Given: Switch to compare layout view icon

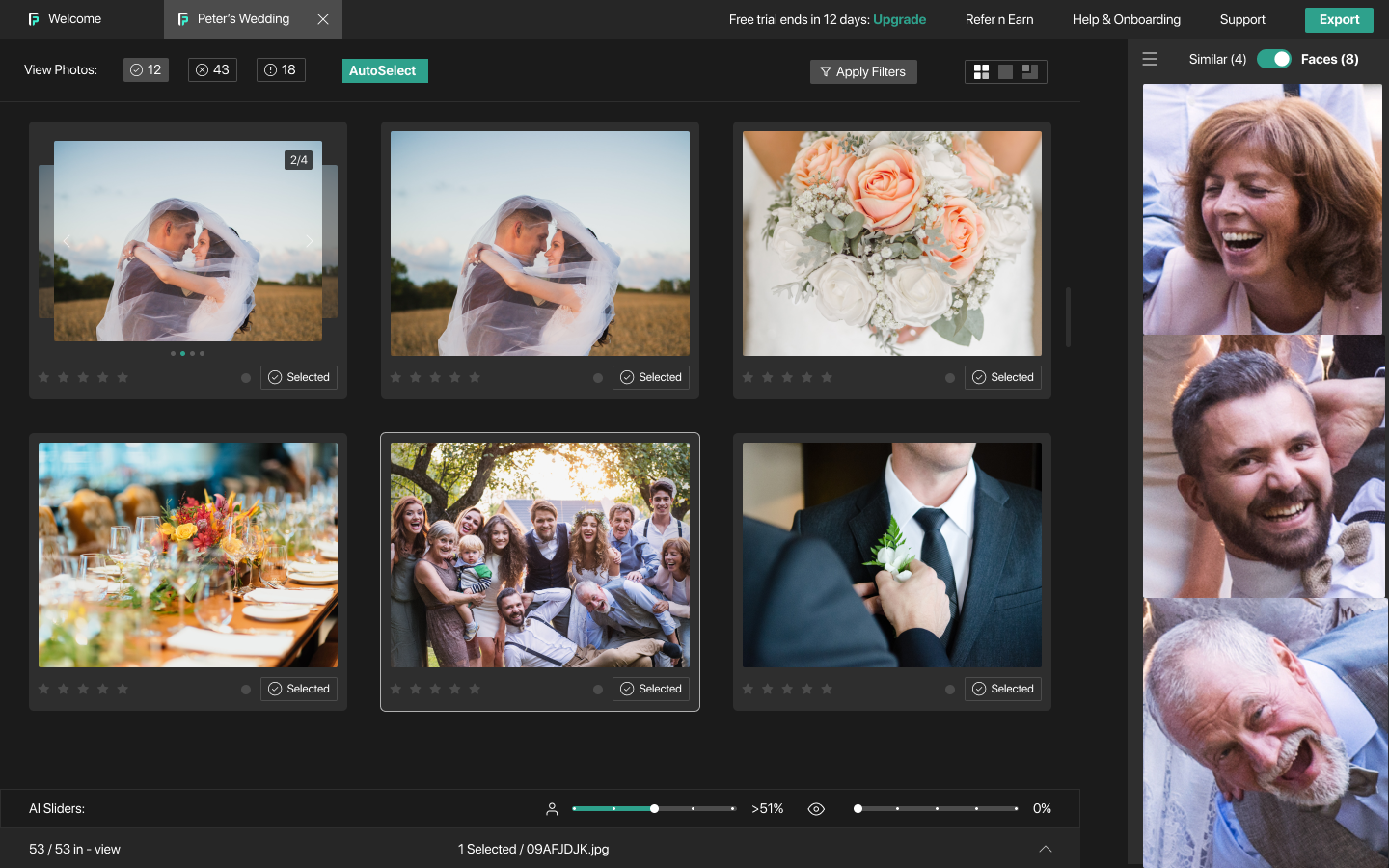Looking at the screenshot, I should 1029,71.
